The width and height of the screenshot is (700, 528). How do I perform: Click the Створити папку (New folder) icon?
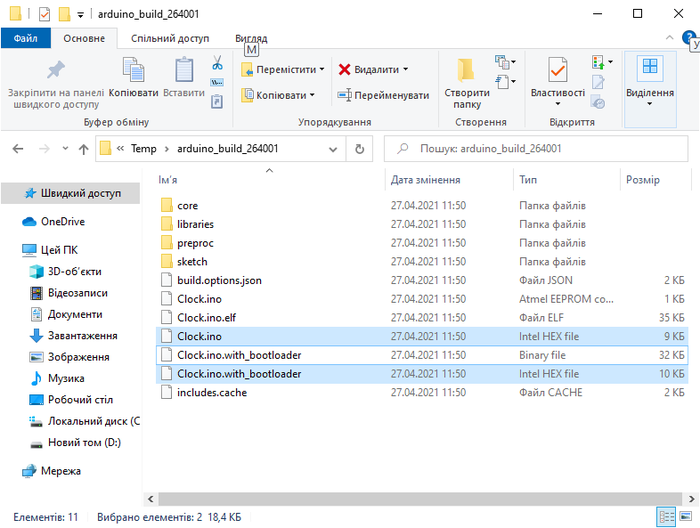[466, 70]
